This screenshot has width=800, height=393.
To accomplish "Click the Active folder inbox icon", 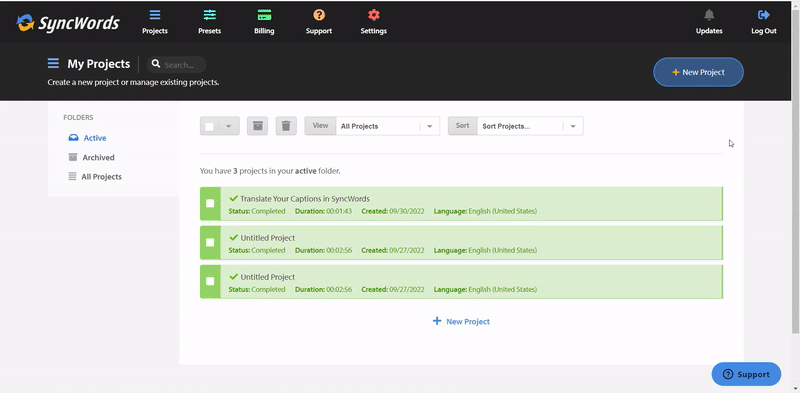I will pos(73,138).
